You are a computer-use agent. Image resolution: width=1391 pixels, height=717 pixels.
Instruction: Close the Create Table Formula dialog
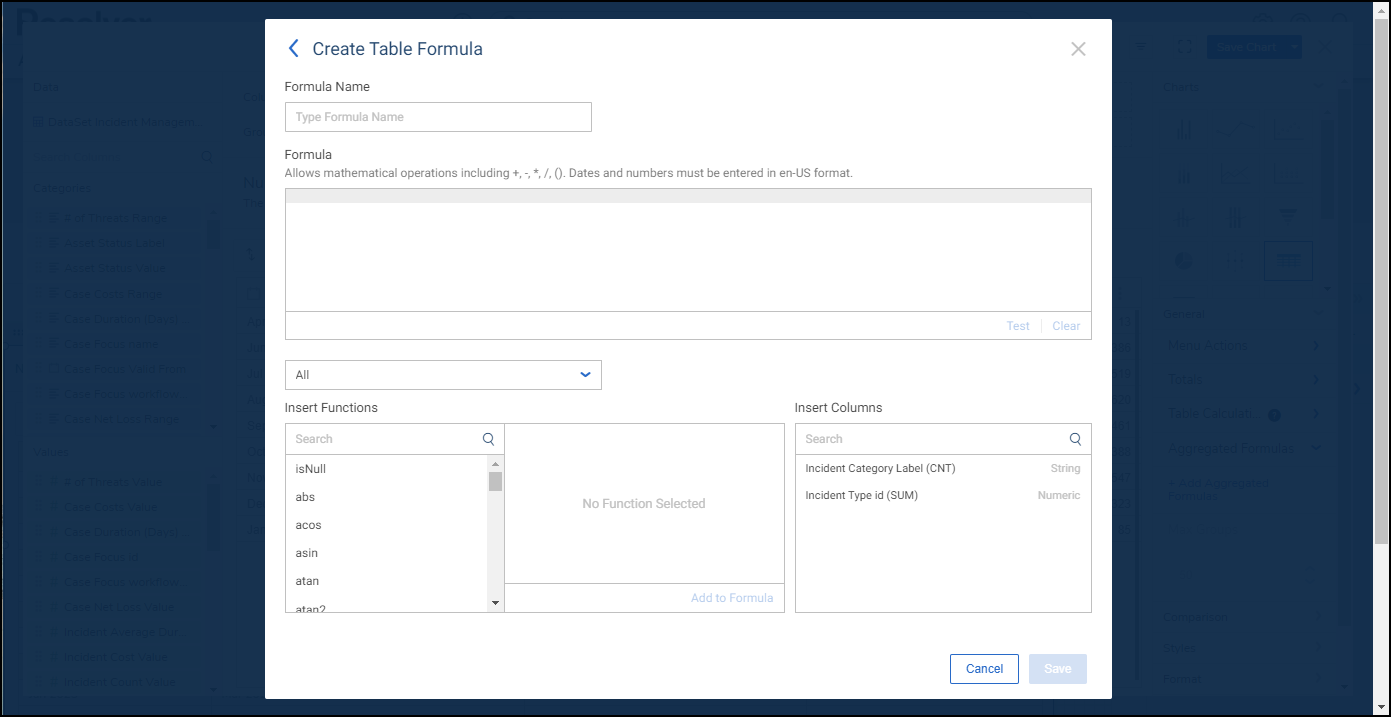[1078, 49]
